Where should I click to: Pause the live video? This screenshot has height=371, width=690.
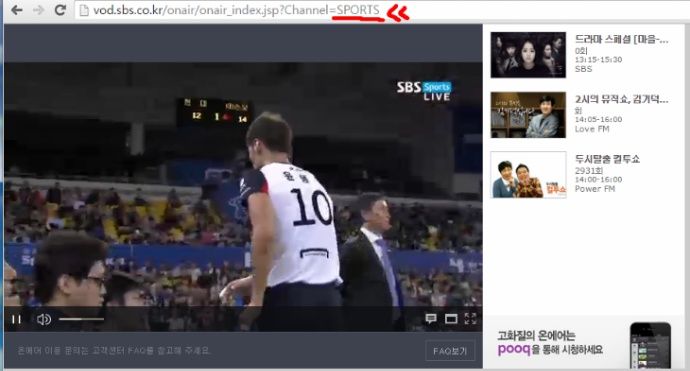click(16, 319)
